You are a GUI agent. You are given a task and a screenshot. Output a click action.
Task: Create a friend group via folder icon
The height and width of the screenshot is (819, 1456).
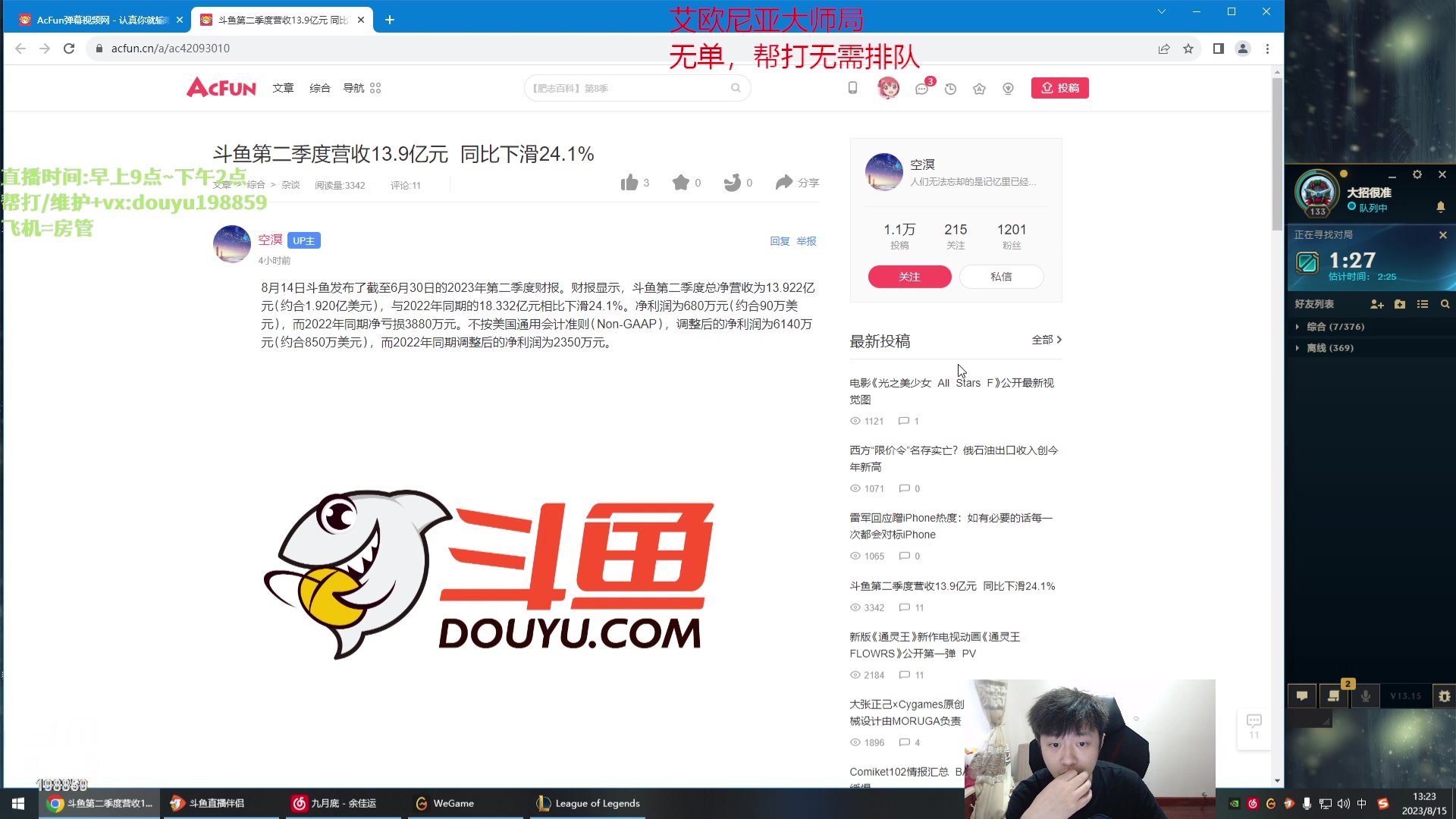1400,304
